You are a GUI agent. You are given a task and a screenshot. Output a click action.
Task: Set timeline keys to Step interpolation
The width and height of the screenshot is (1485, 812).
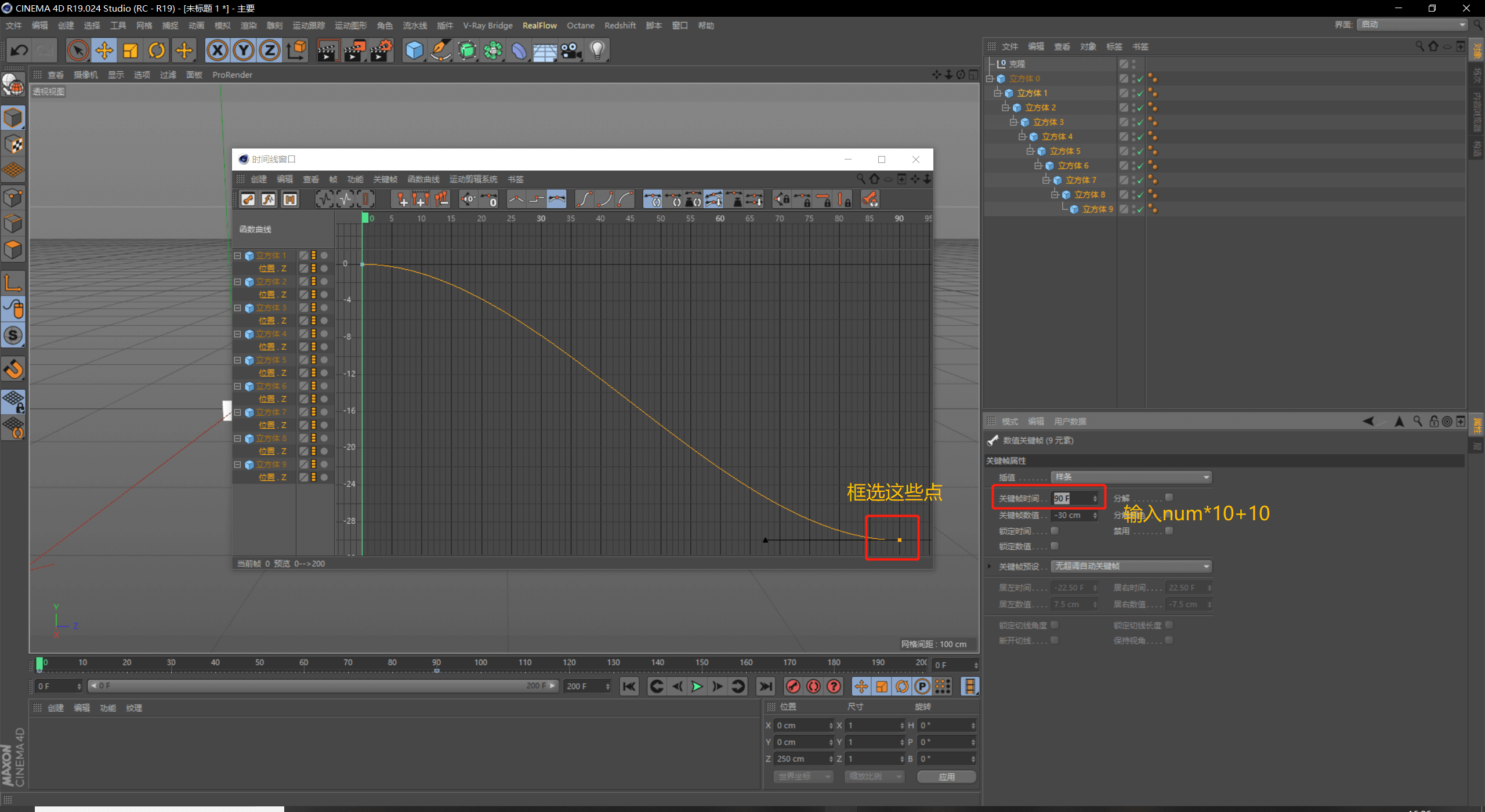pos(536,200)
